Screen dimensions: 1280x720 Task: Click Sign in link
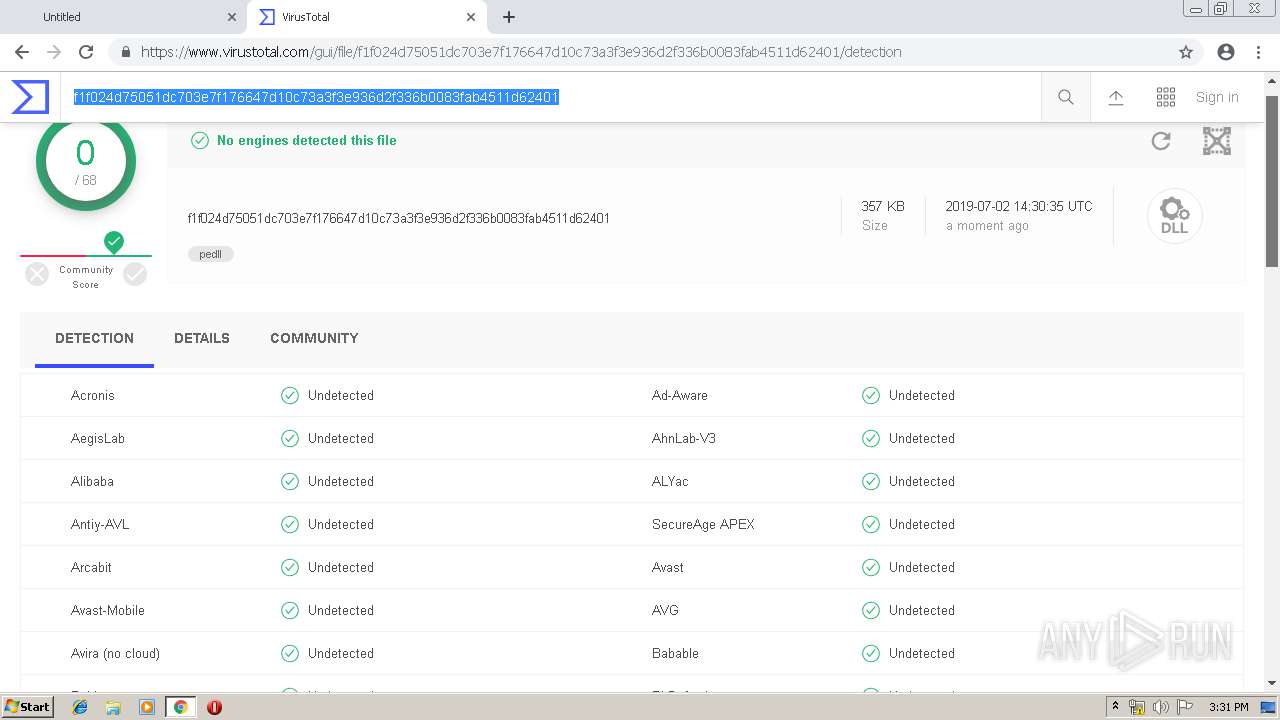coord(1217,97)
